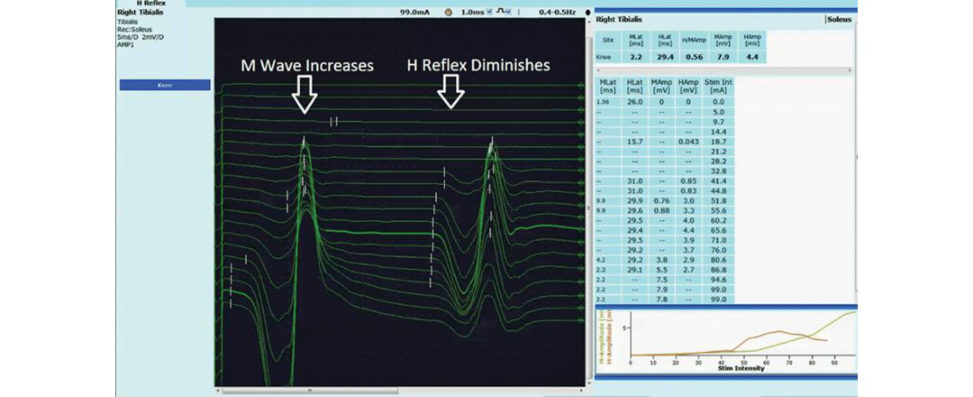Select the stimulus intensity cell 14.4
Viewport: 973px width, 397px height.
tap(719, 132)
